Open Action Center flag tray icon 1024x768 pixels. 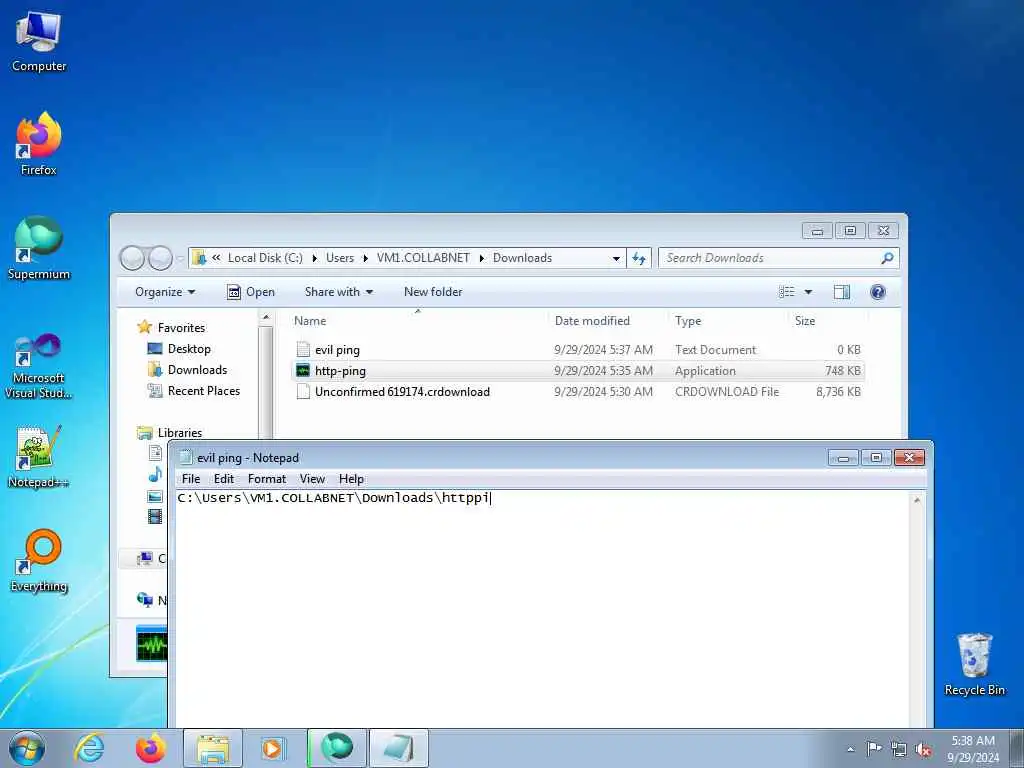point(873,749)
